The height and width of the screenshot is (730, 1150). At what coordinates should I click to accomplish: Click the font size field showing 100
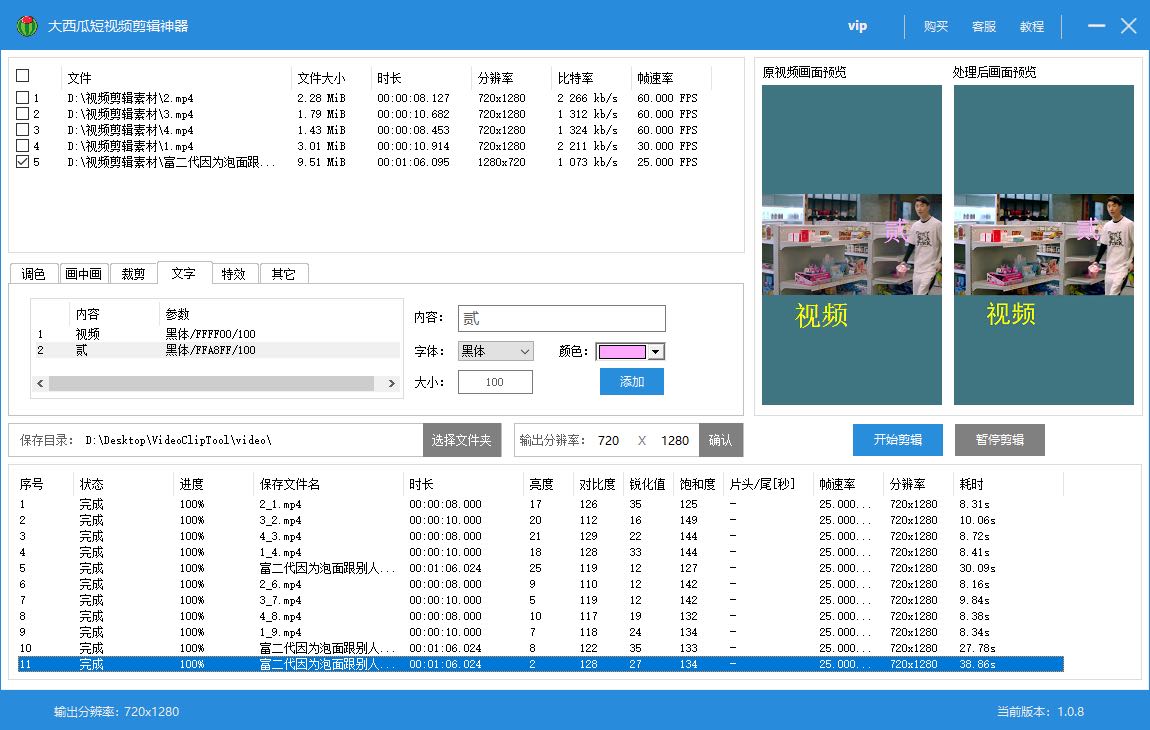click(495, 382)
